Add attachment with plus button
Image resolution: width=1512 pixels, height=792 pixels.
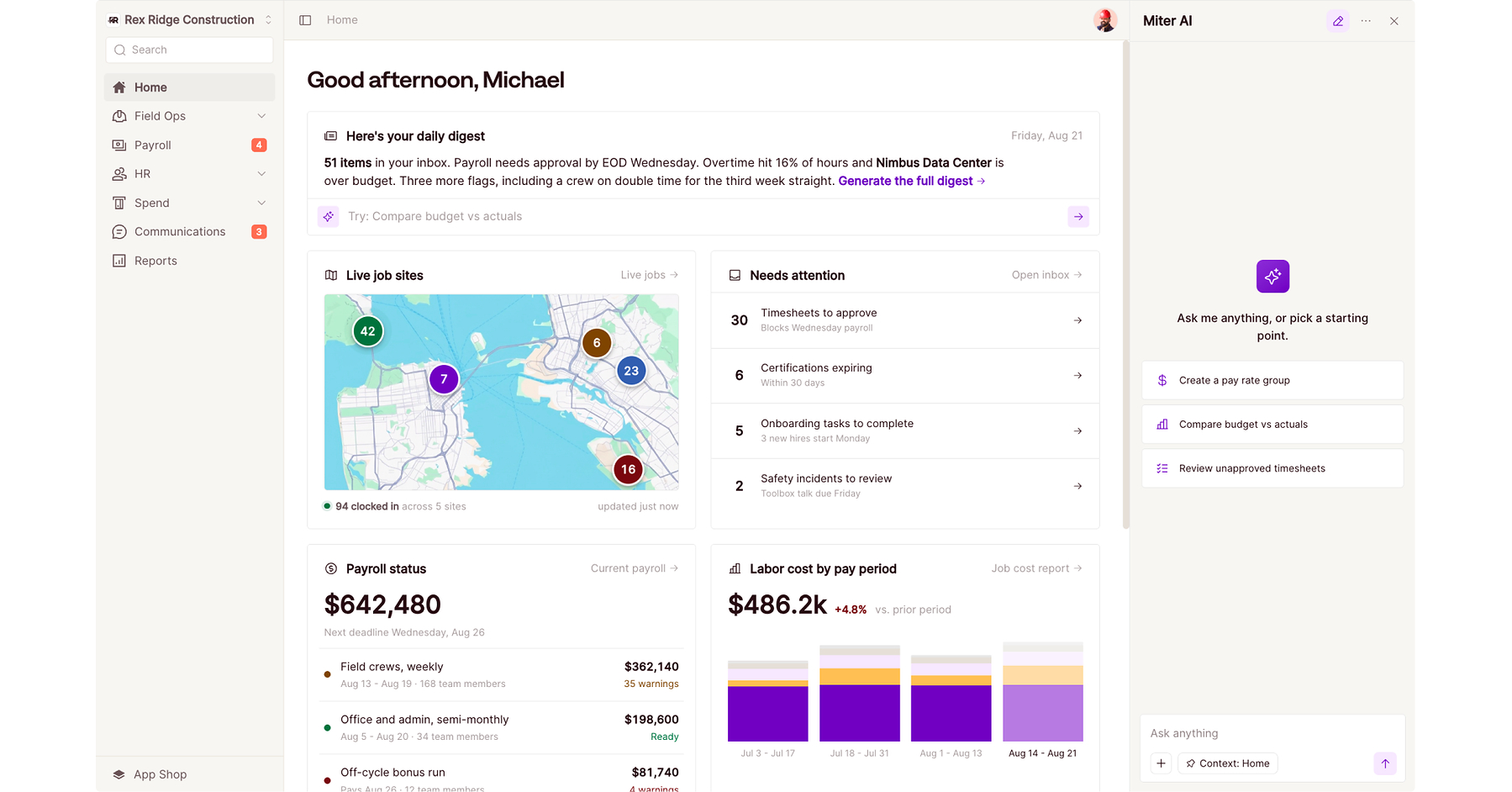click(1161, 763)
